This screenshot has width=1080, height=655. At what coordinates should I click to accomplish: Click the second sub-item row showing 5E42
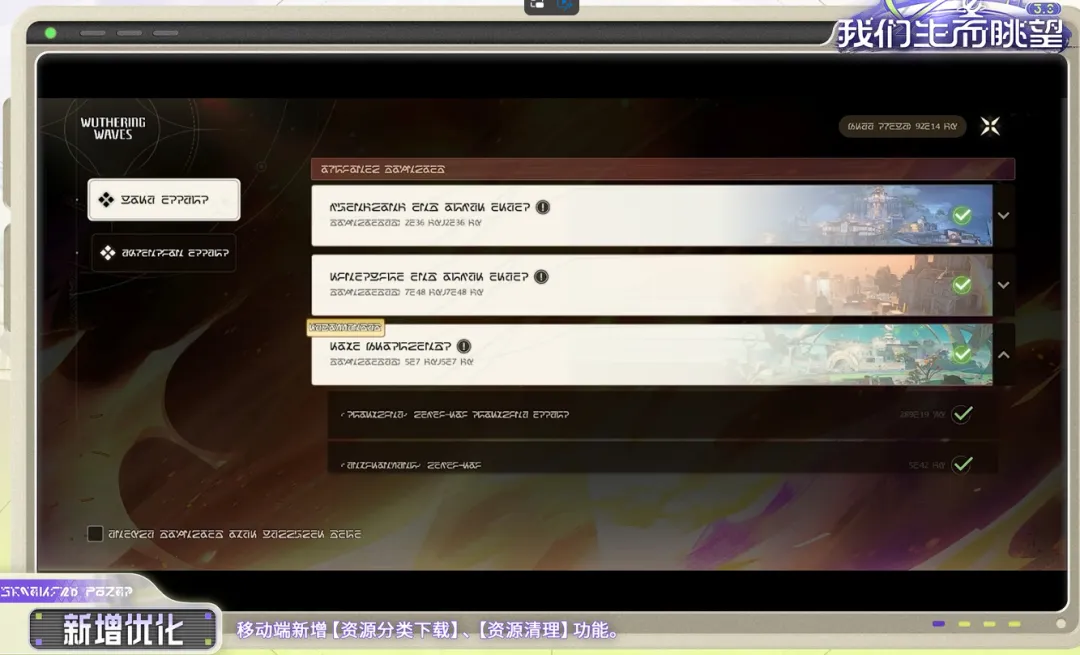click(663, 459)
